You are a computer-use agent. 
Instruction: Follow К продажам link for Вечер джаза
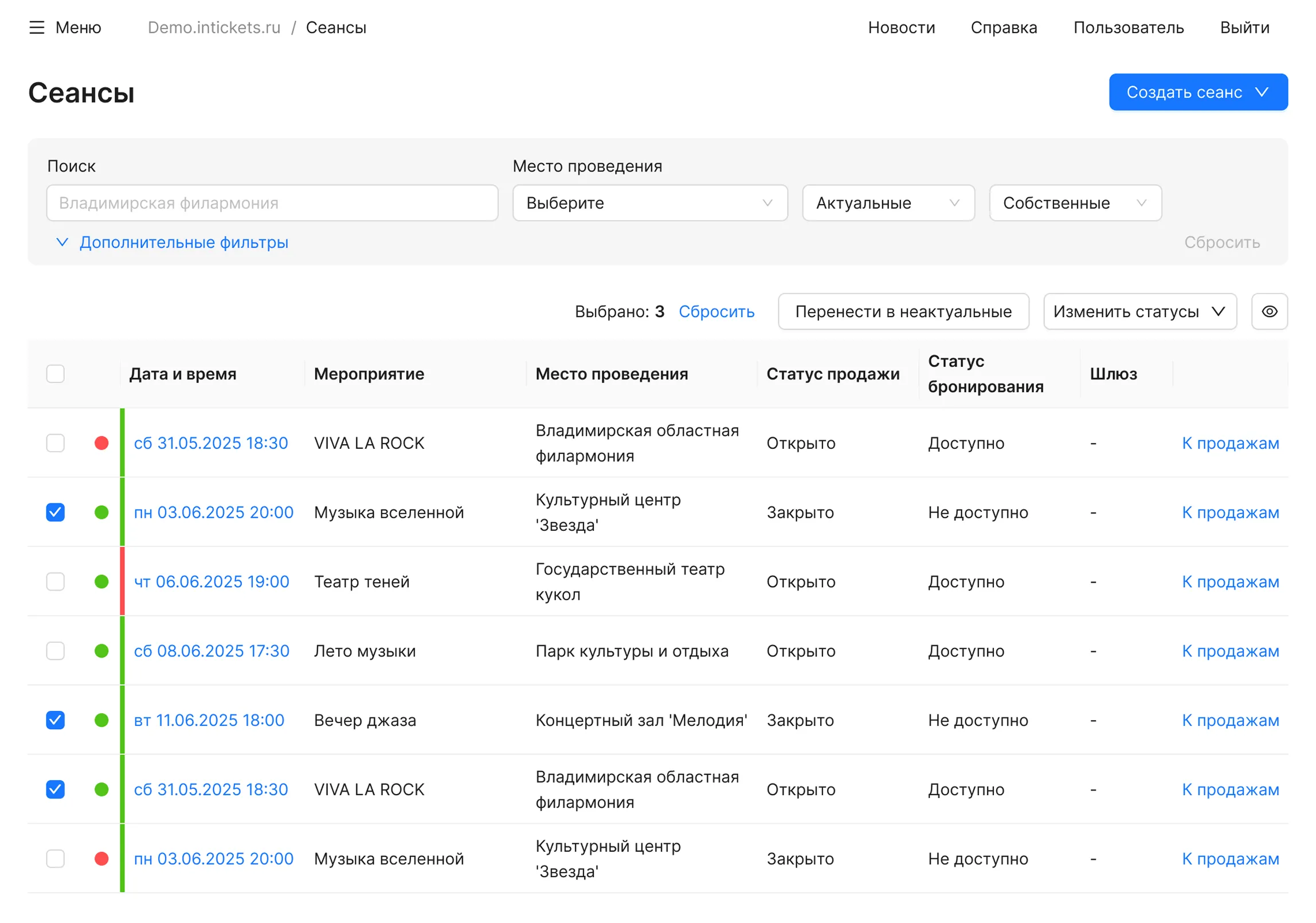tap(1231, 720)
